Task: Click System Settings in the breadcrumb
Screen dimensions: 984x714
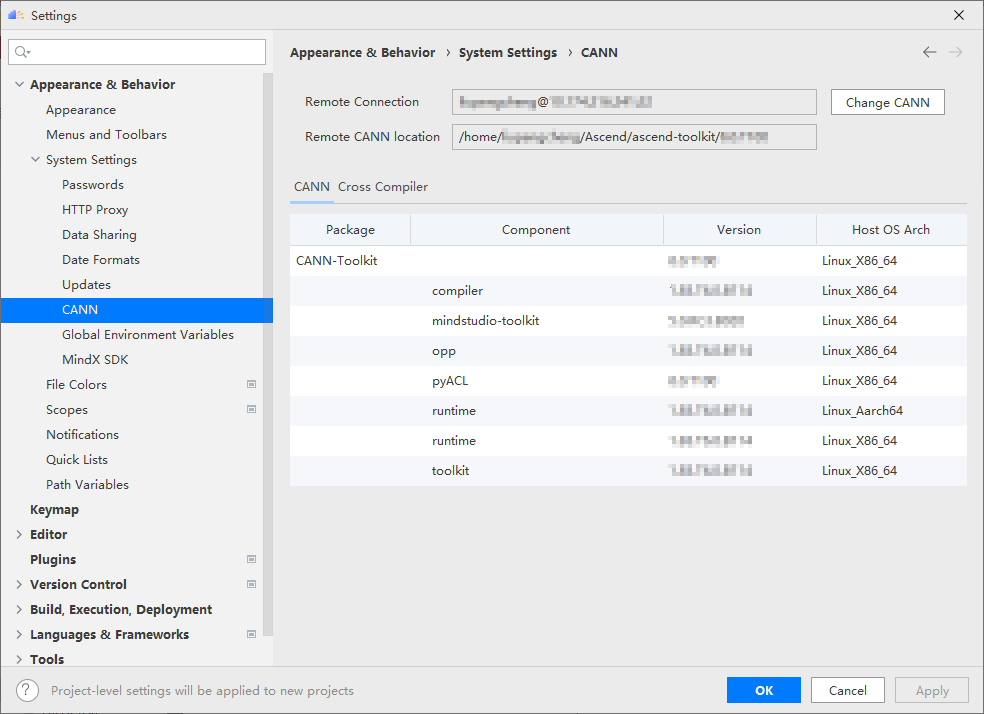Action: tap(508, 53)
